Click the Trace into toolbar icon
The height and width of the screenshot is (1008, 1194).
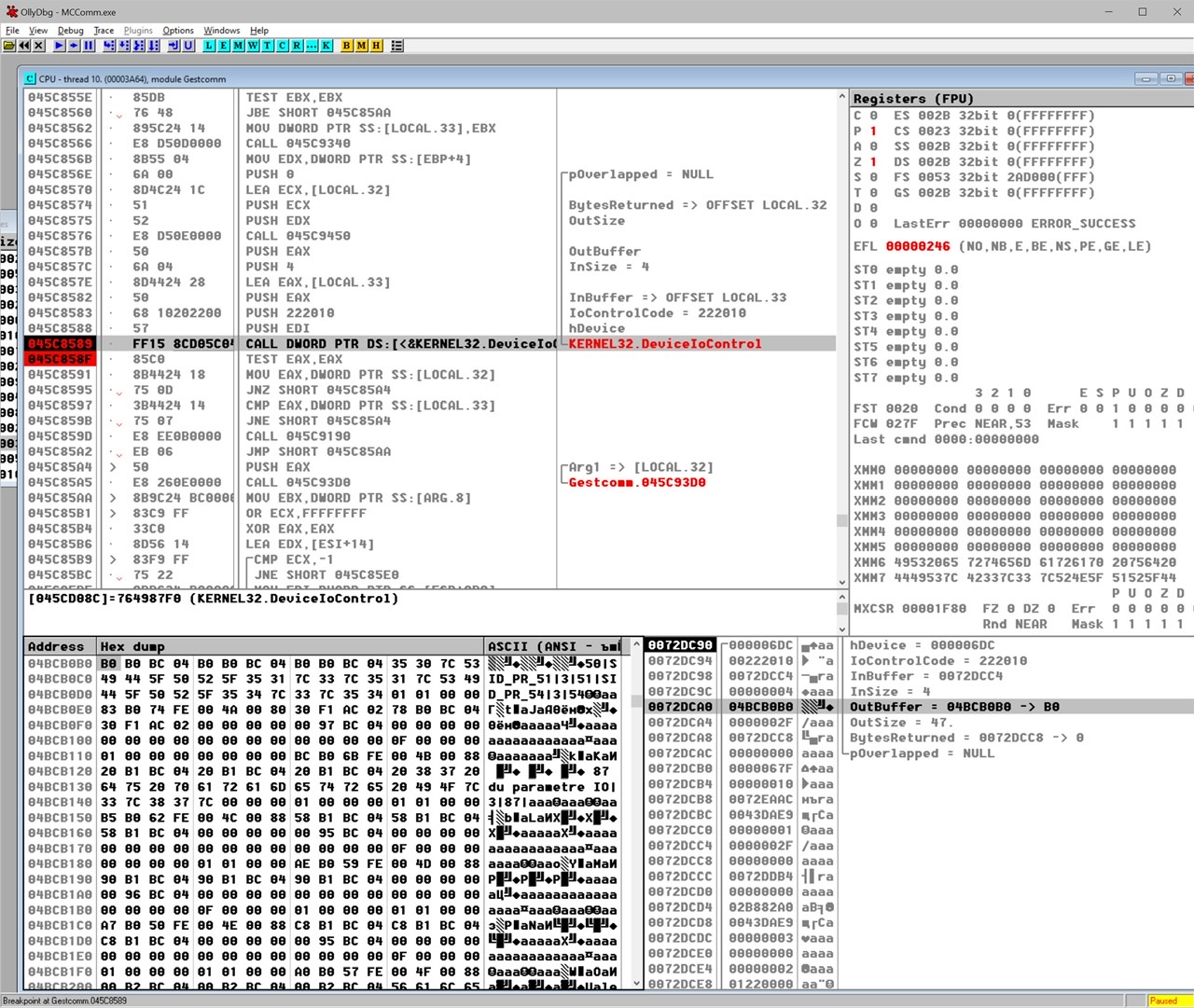[x=139, y=46]
